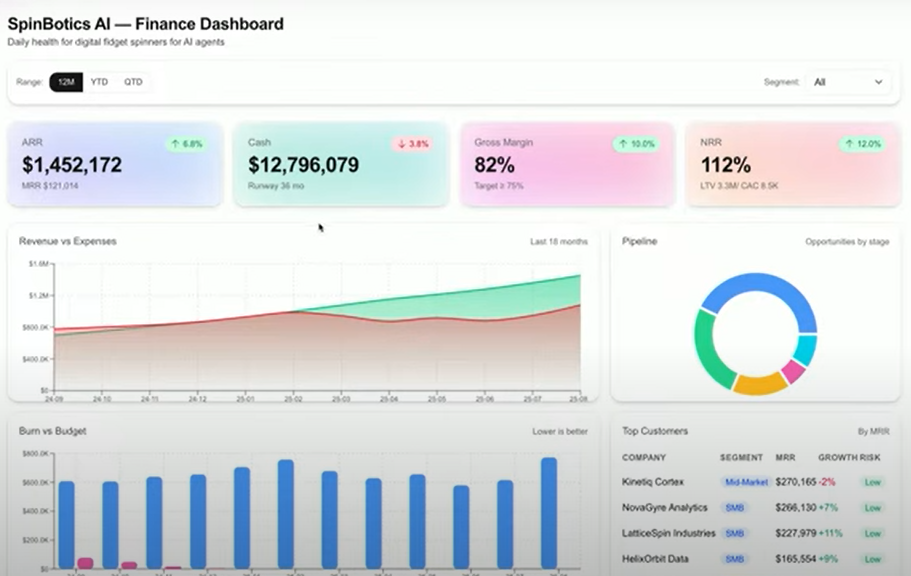Screen dimensions: 911x576
Task: Click the Mid-Market segment tag
Action: (x=746, y=482)
